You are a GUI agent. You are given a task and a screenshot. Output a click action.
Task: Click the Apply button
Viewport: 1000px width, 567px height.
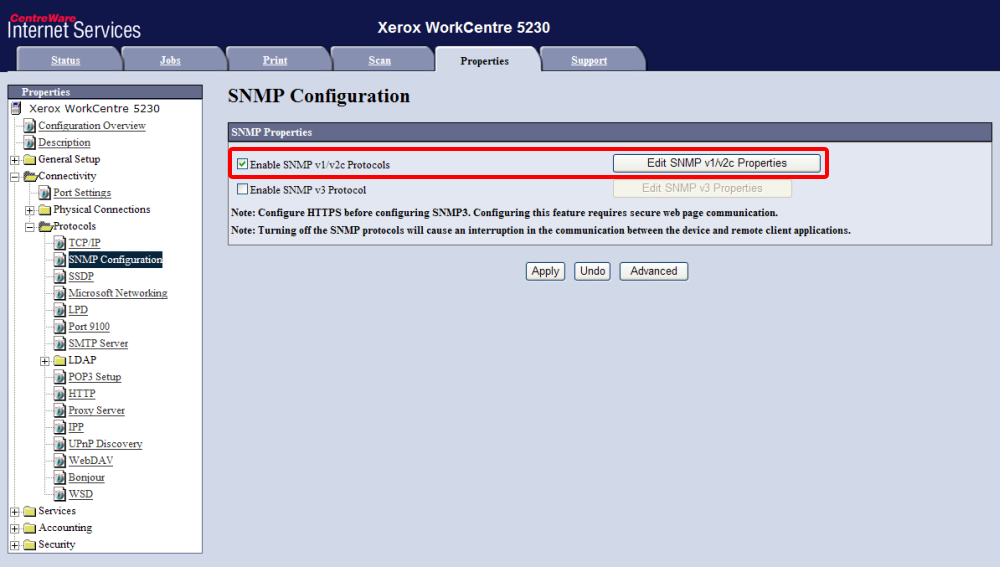point(545,271)
